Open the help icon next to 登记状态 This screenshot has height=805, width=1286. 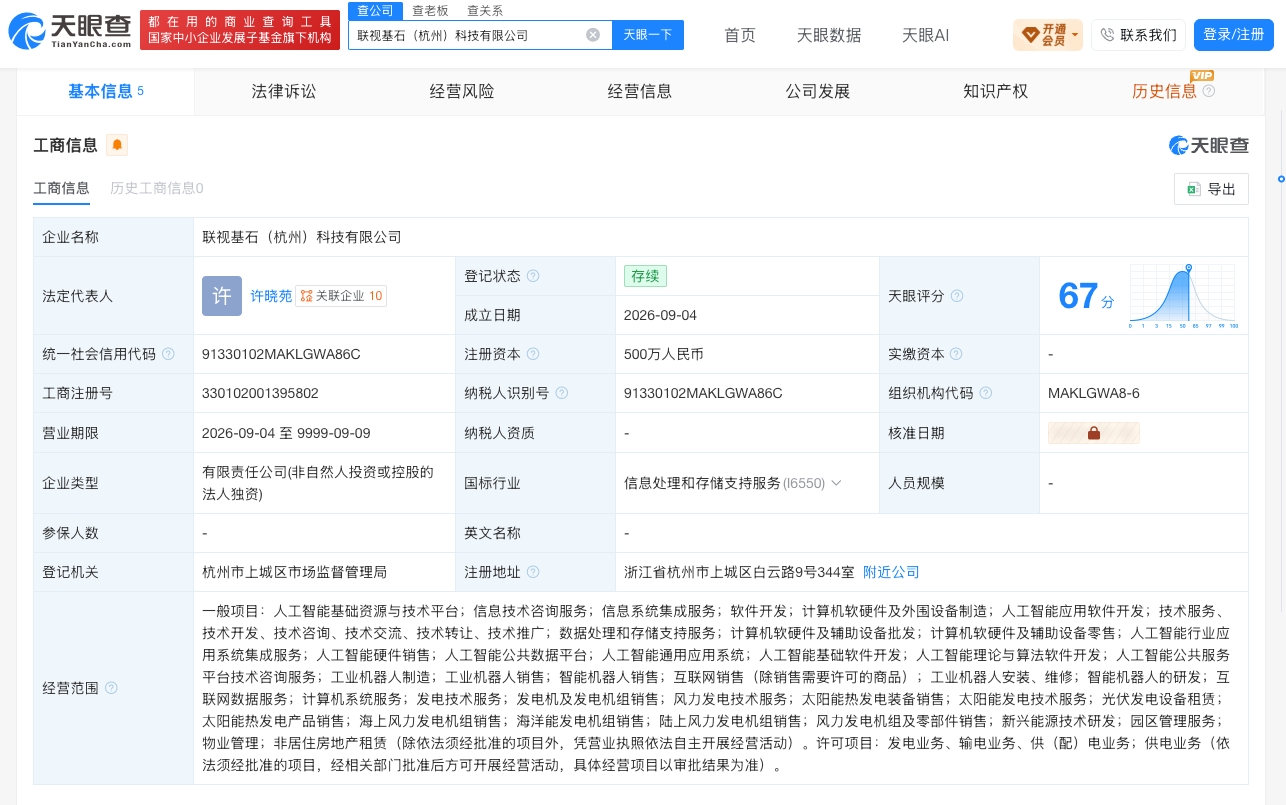click(533, 276)
